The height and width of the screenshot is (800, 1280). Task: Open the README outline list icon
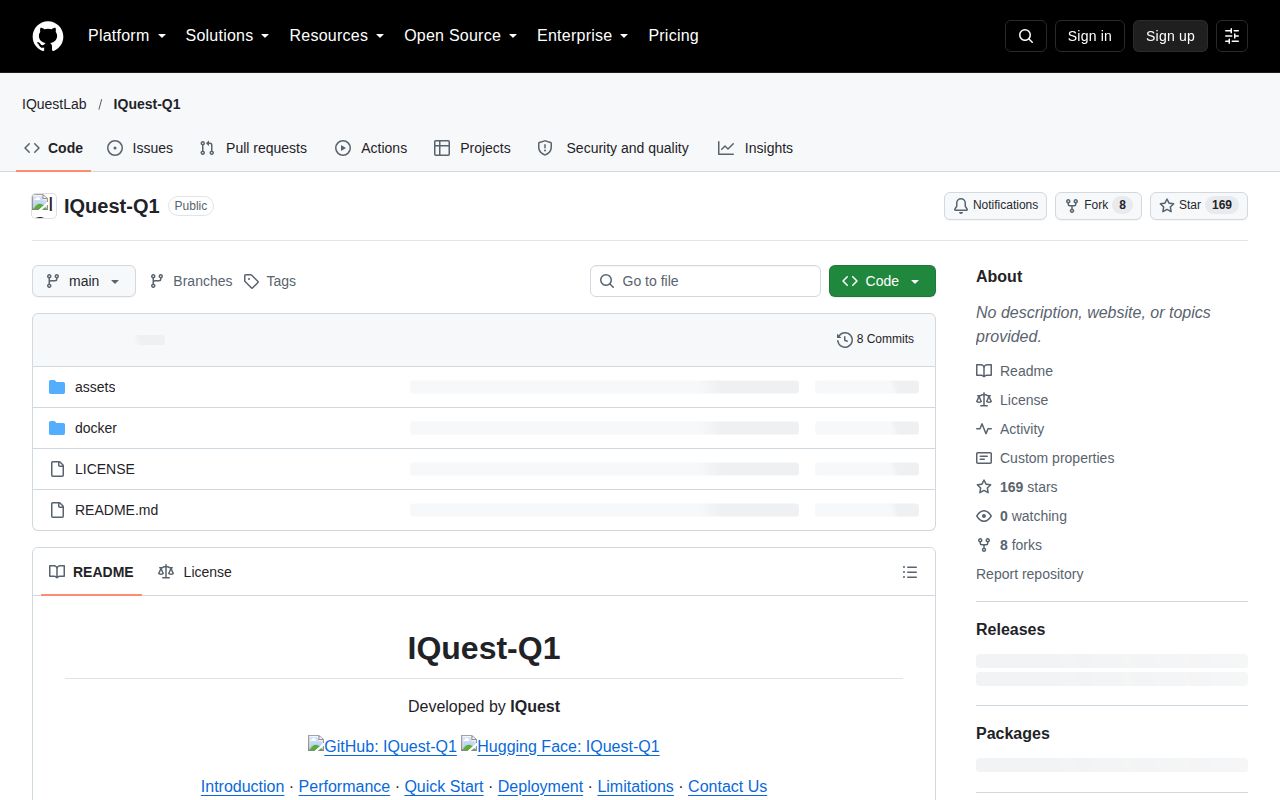click(x=910, y=572)
